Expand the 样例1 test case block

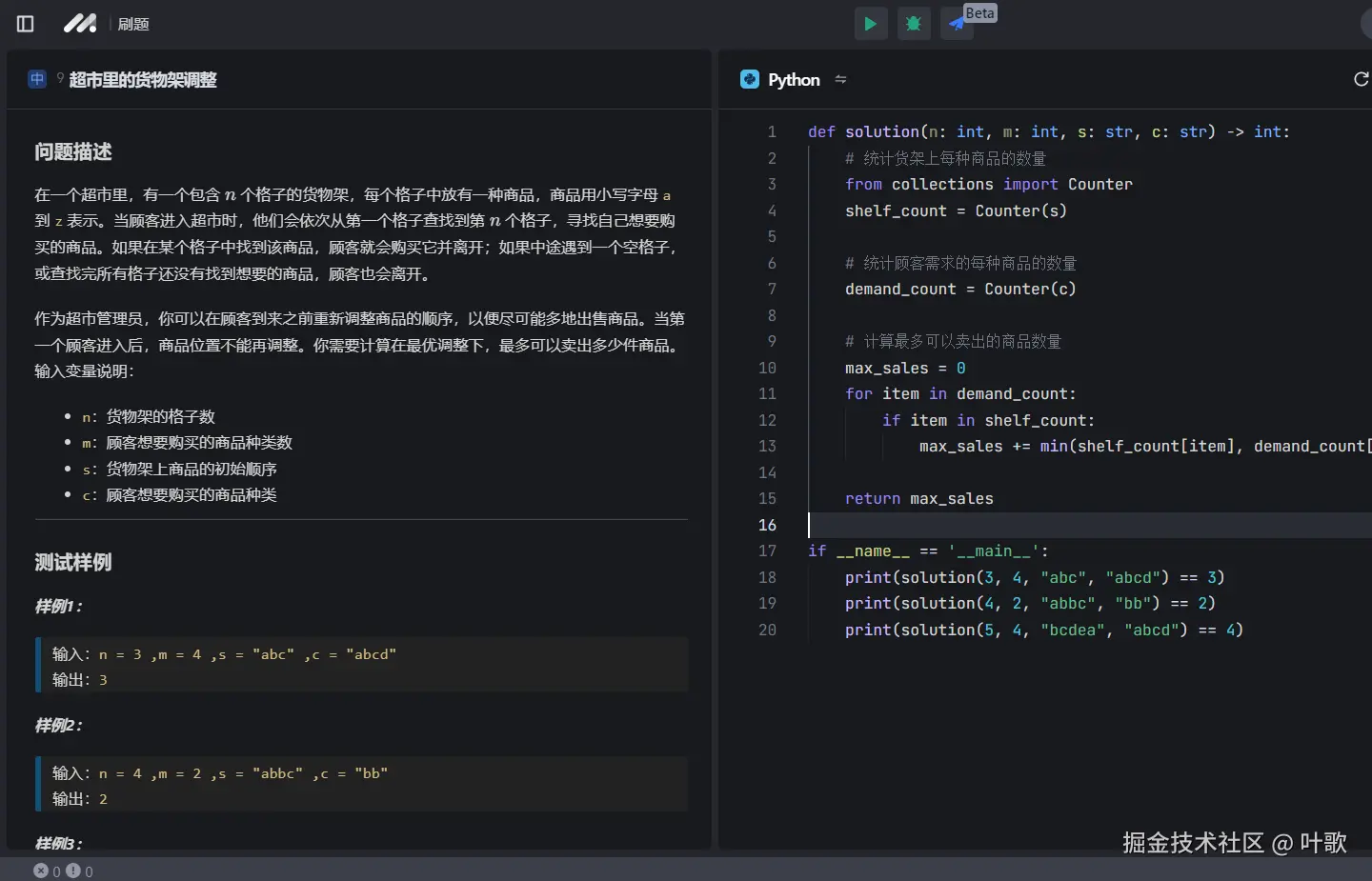[x=362, y=665]
